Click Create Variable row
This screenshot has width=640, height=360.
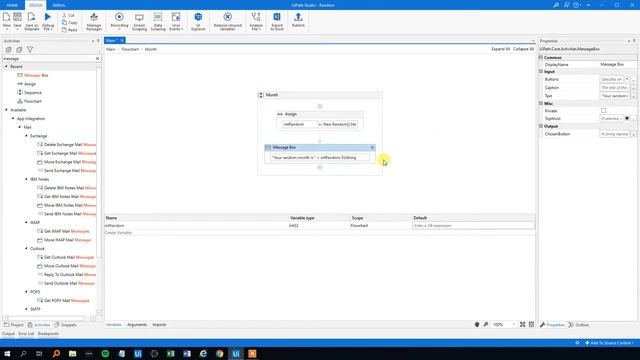click(118, 233)
